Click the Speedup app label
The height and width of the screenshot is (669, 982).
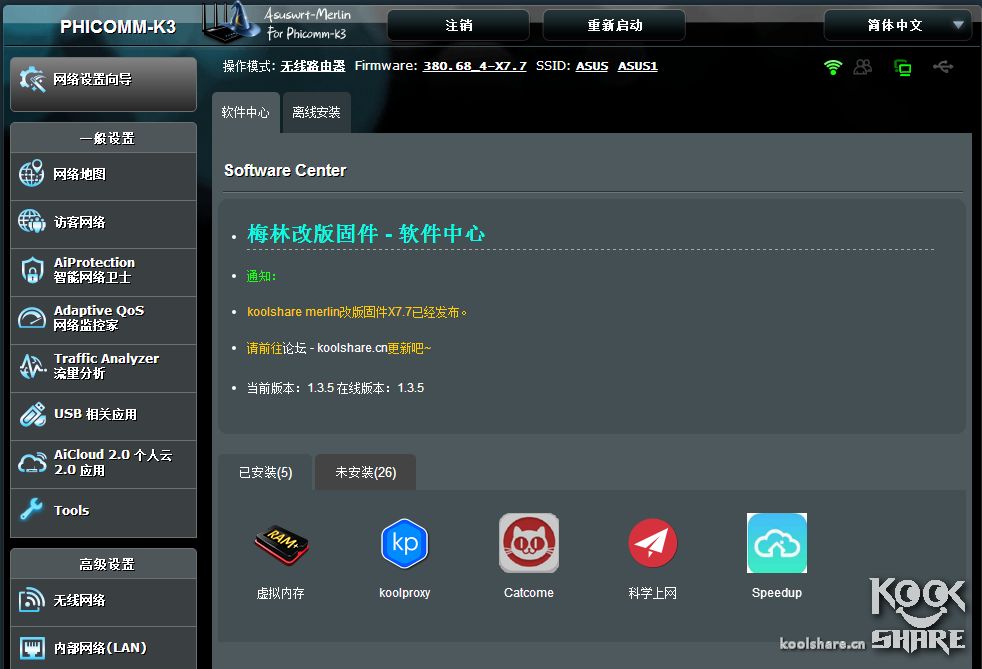pyautogui.click(x=777, y=593)
